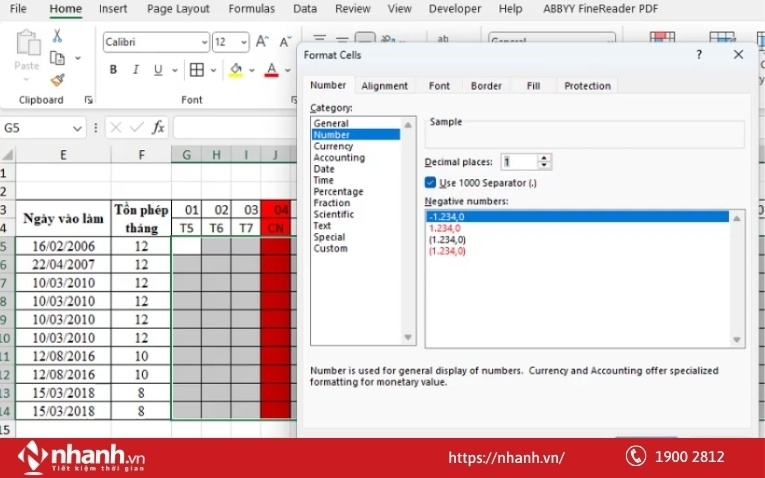The height and width of the screenshot is (478, 765).
Task: Toggle Use 1000 Separator checkbox
Action: (x=430, y=182)
